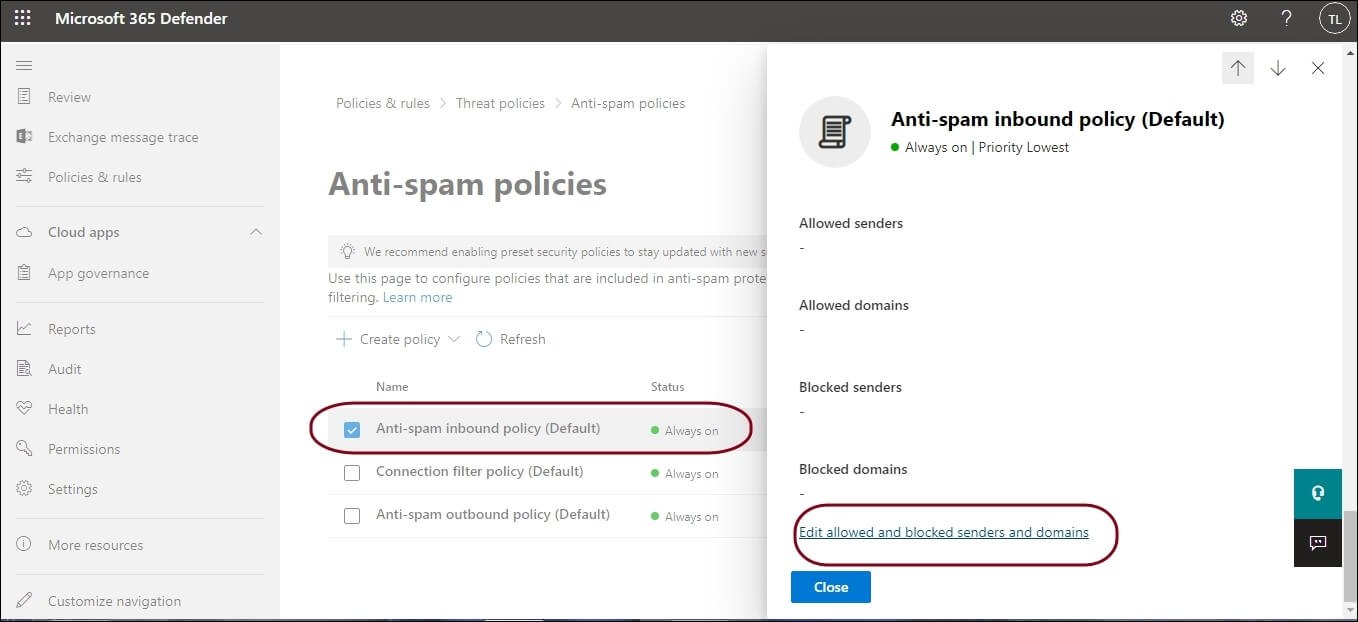Click the blue Close button
This screenshot has height=622, width=1358.
tap(831, 587)
